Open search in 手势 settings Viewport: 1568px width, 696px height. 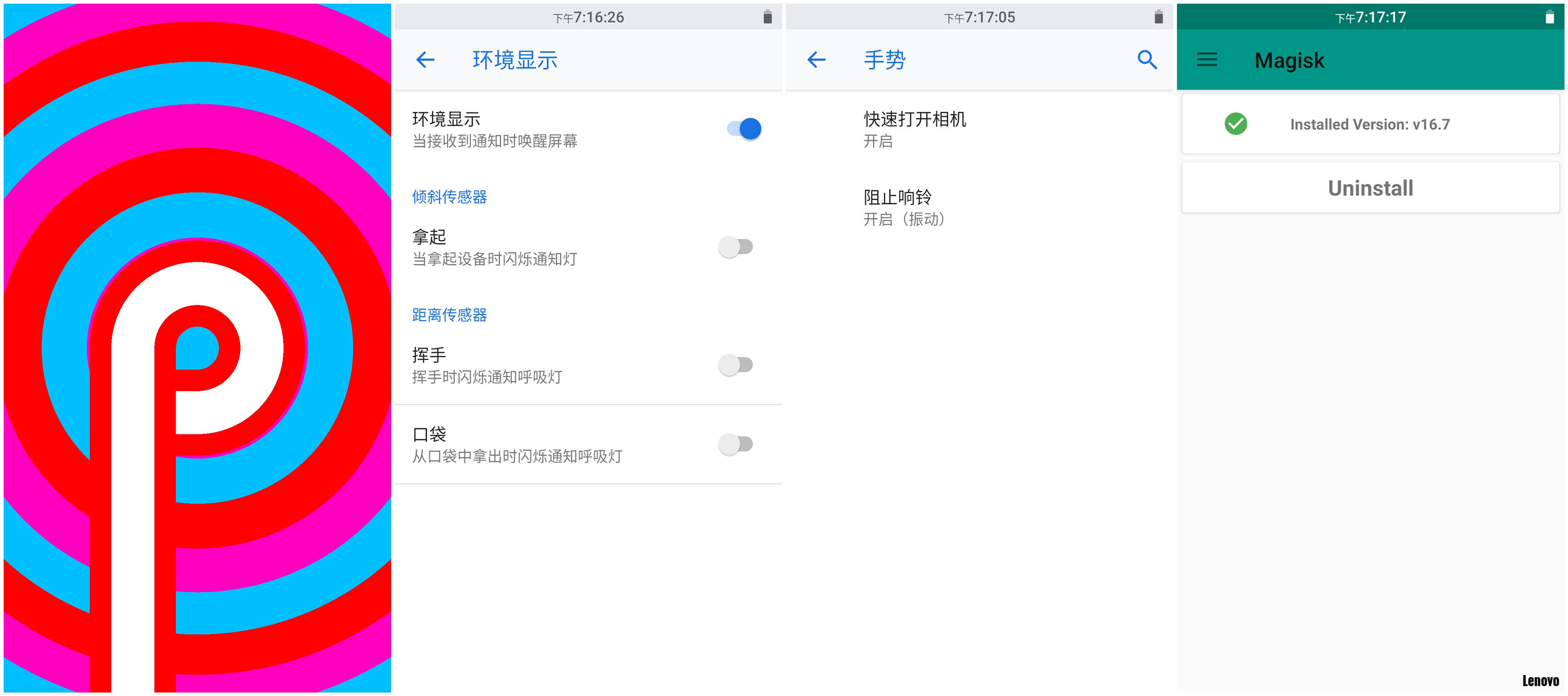[x=1147, y=60]
